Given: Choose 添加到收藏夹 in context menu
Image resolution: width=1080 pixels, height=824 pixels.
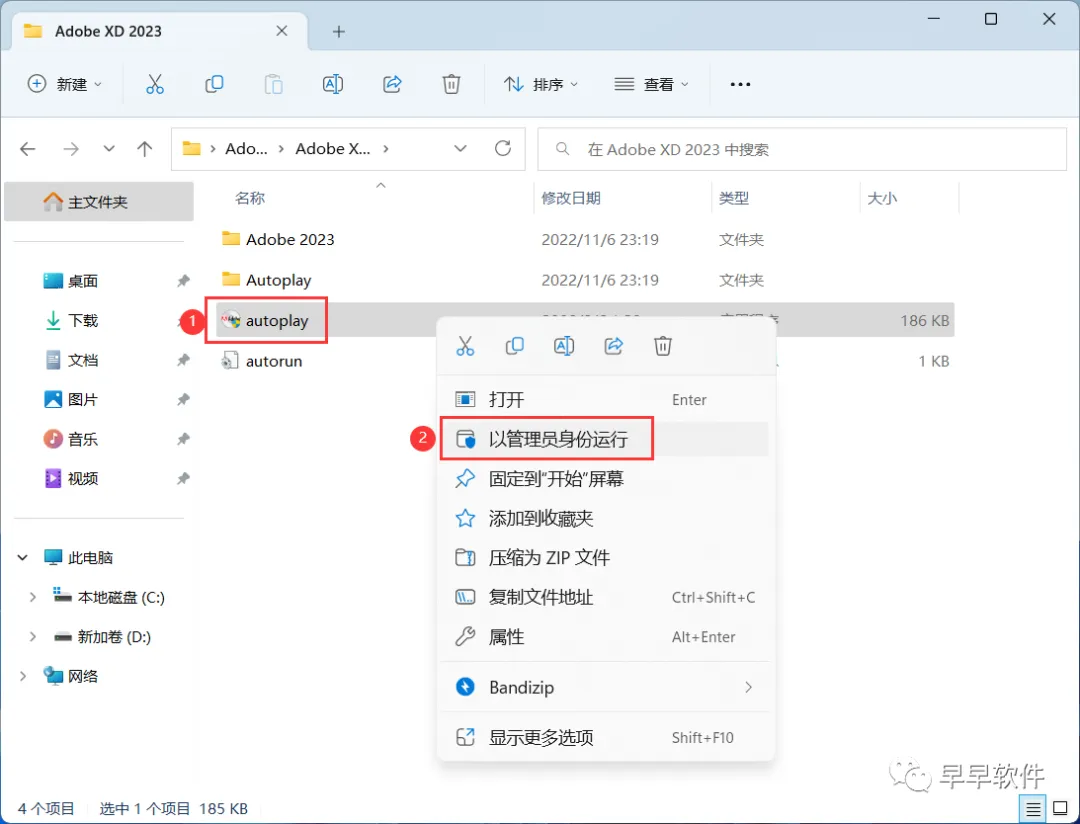Looking at the screenshot, I should pyautogui.click(x=604, y=518).
